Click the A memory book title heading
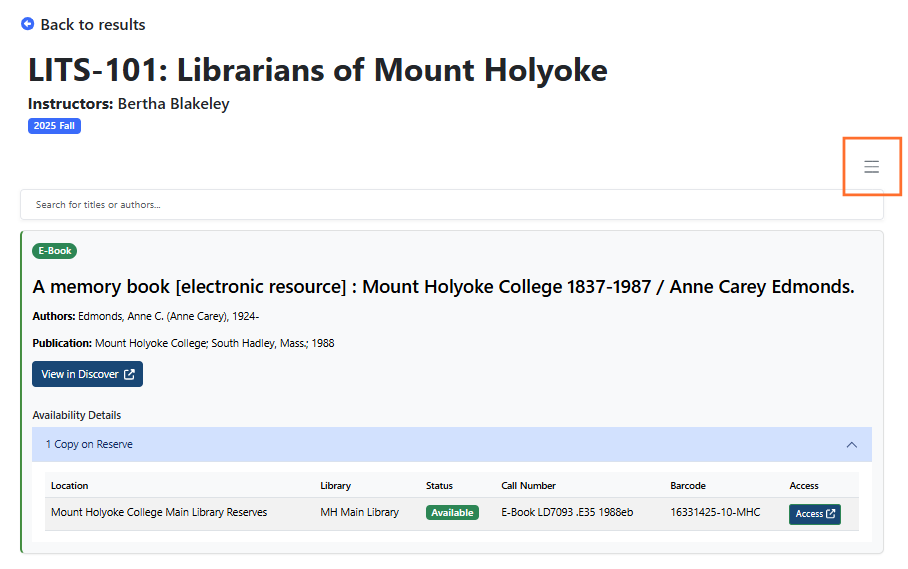This screenshot has width=908, height=569. [x=443, y=287]
